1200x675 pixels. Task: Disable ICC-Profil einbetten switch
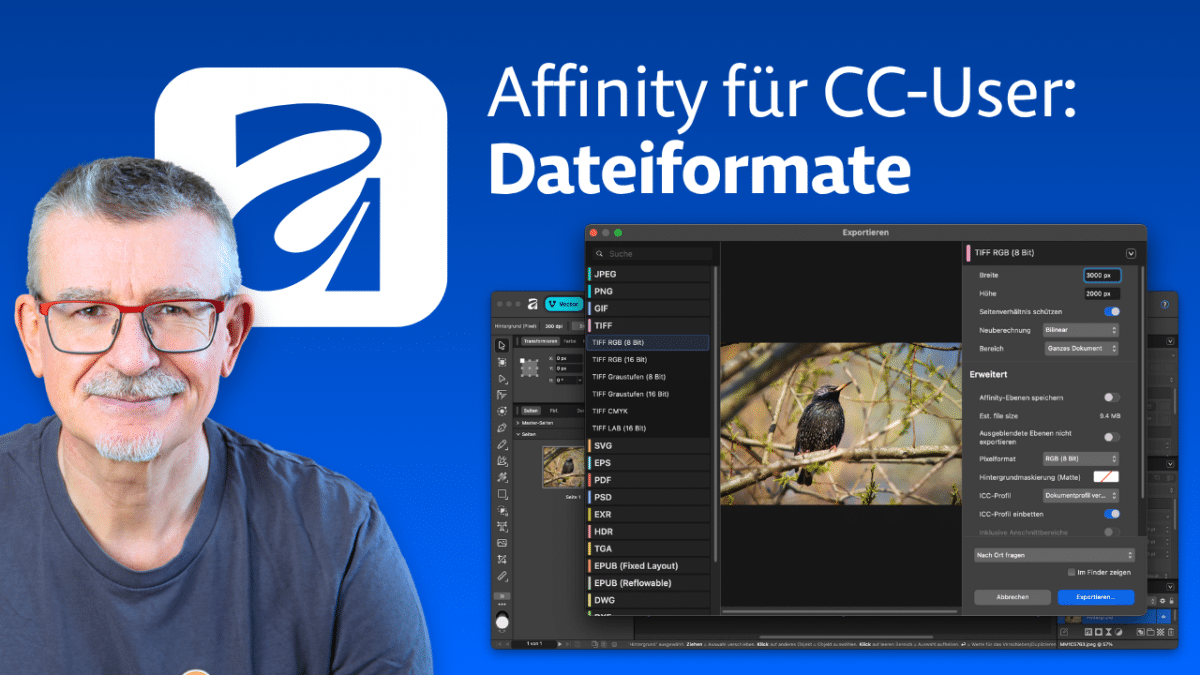click(1111, 514)
